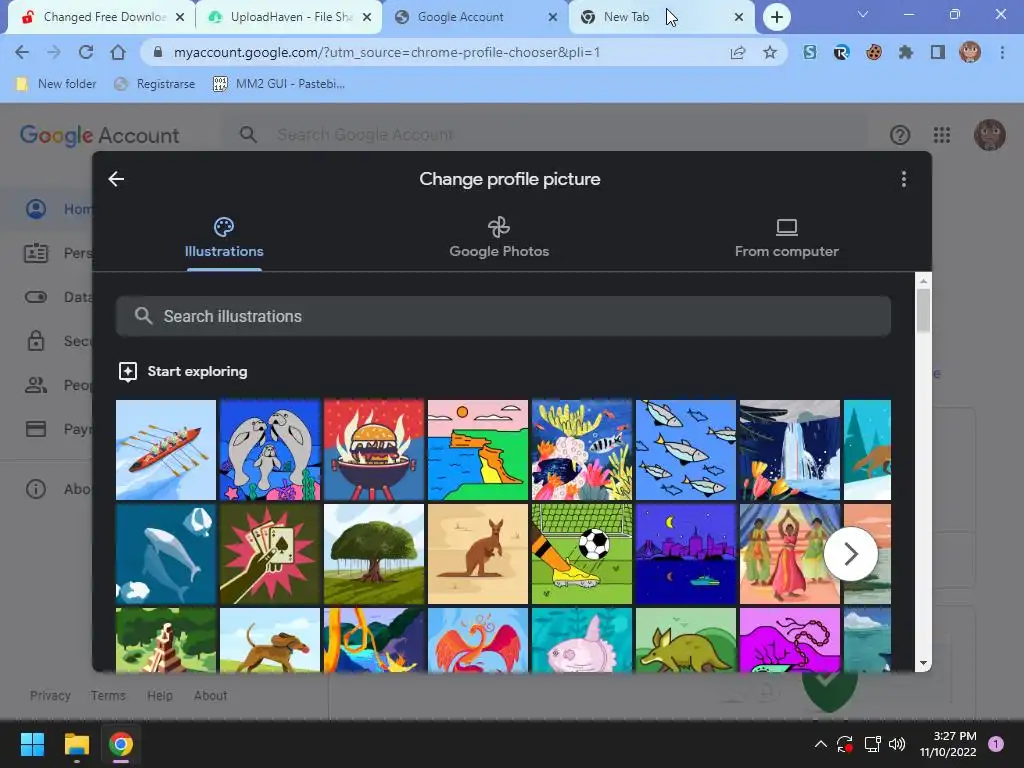Switch to the From computer tab
Viewport: 1024px width, 768px height.
[786, 238]
